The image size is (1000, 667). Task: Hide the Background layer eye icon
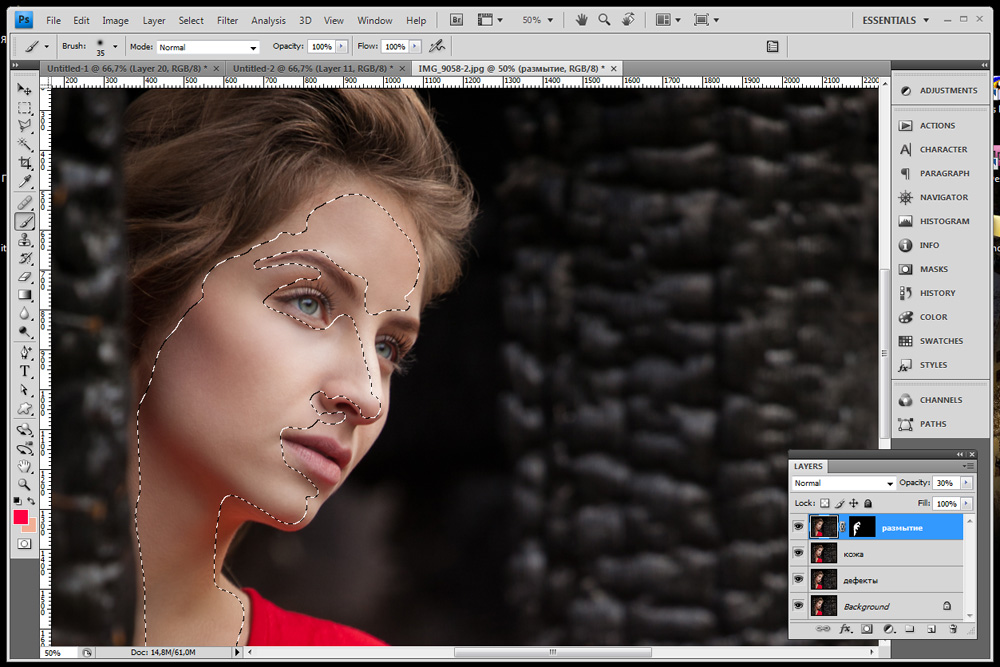click(x=799, y=606)
